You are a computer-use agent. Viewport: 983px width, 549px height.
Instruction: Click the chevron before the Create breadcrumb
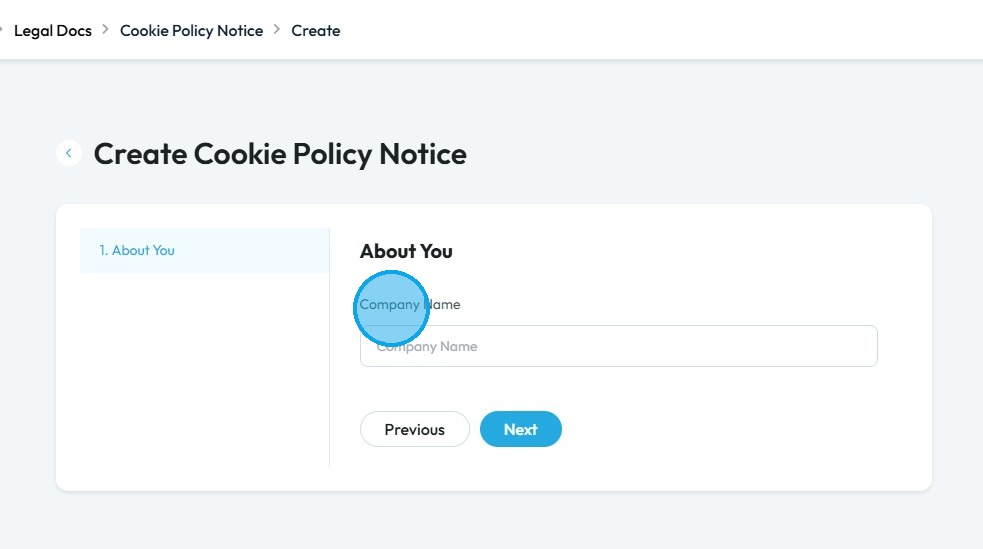[x=277, y=30]
